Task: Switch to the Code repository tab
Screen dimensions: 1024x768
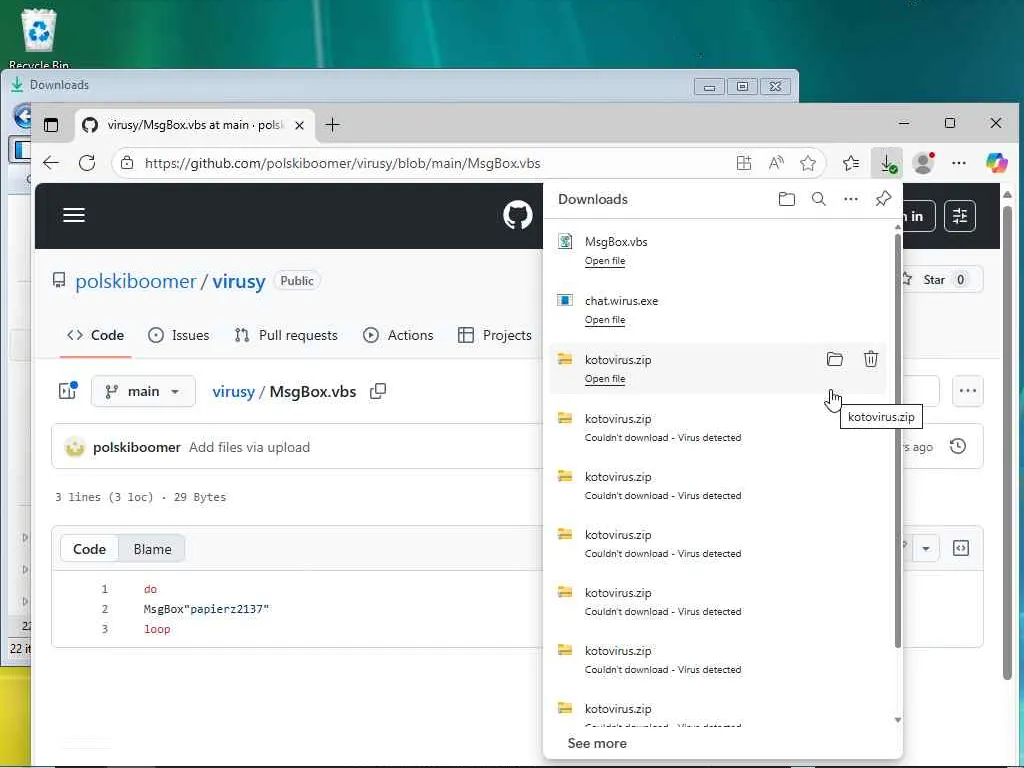Action: pos(95,335)
